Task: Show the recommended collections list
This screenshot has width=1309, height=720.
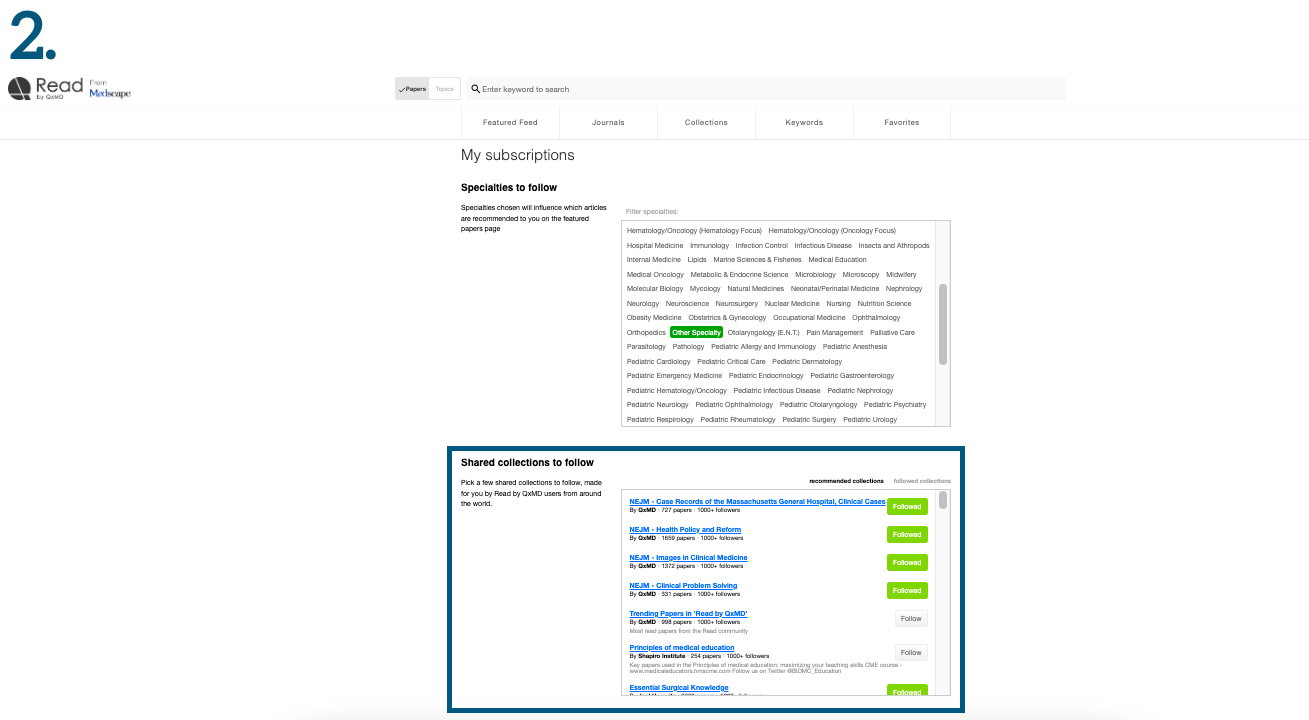Action: coord(846,481)
